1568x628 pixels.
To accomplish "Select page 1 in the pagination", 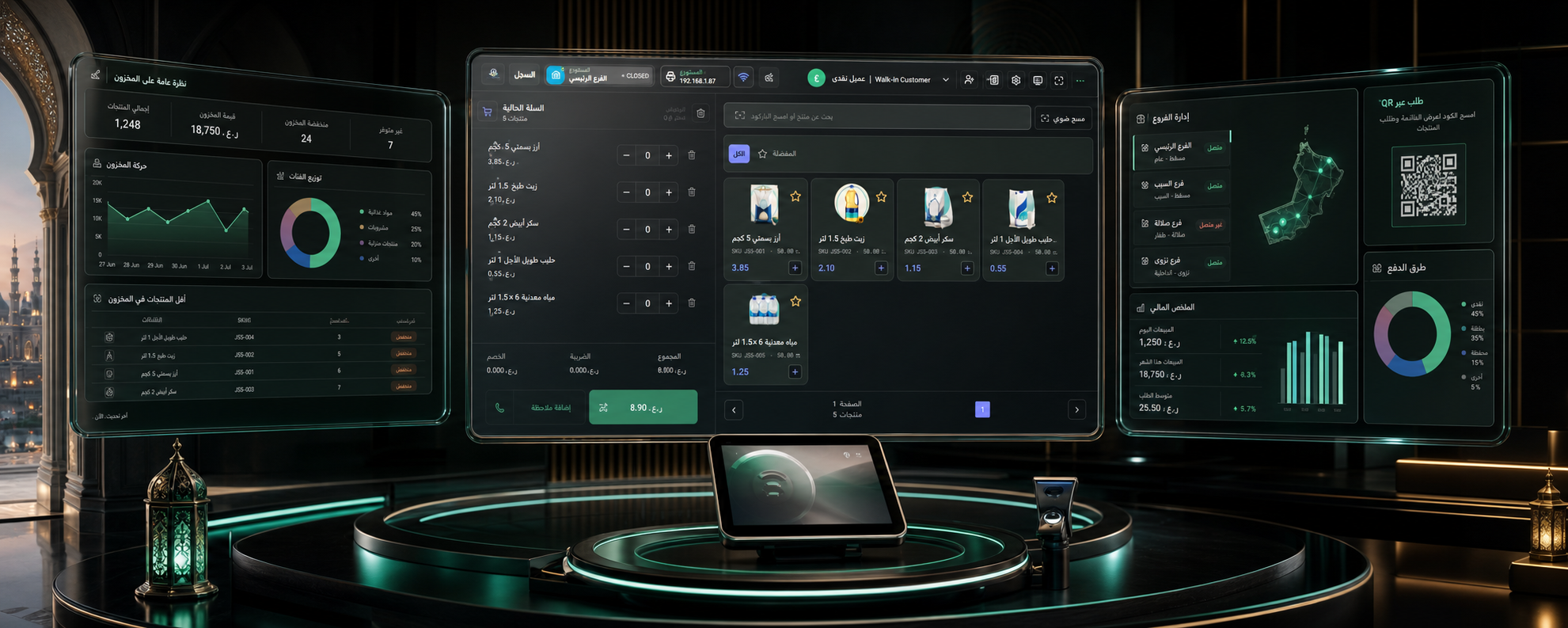I will (x=982, y=409).
